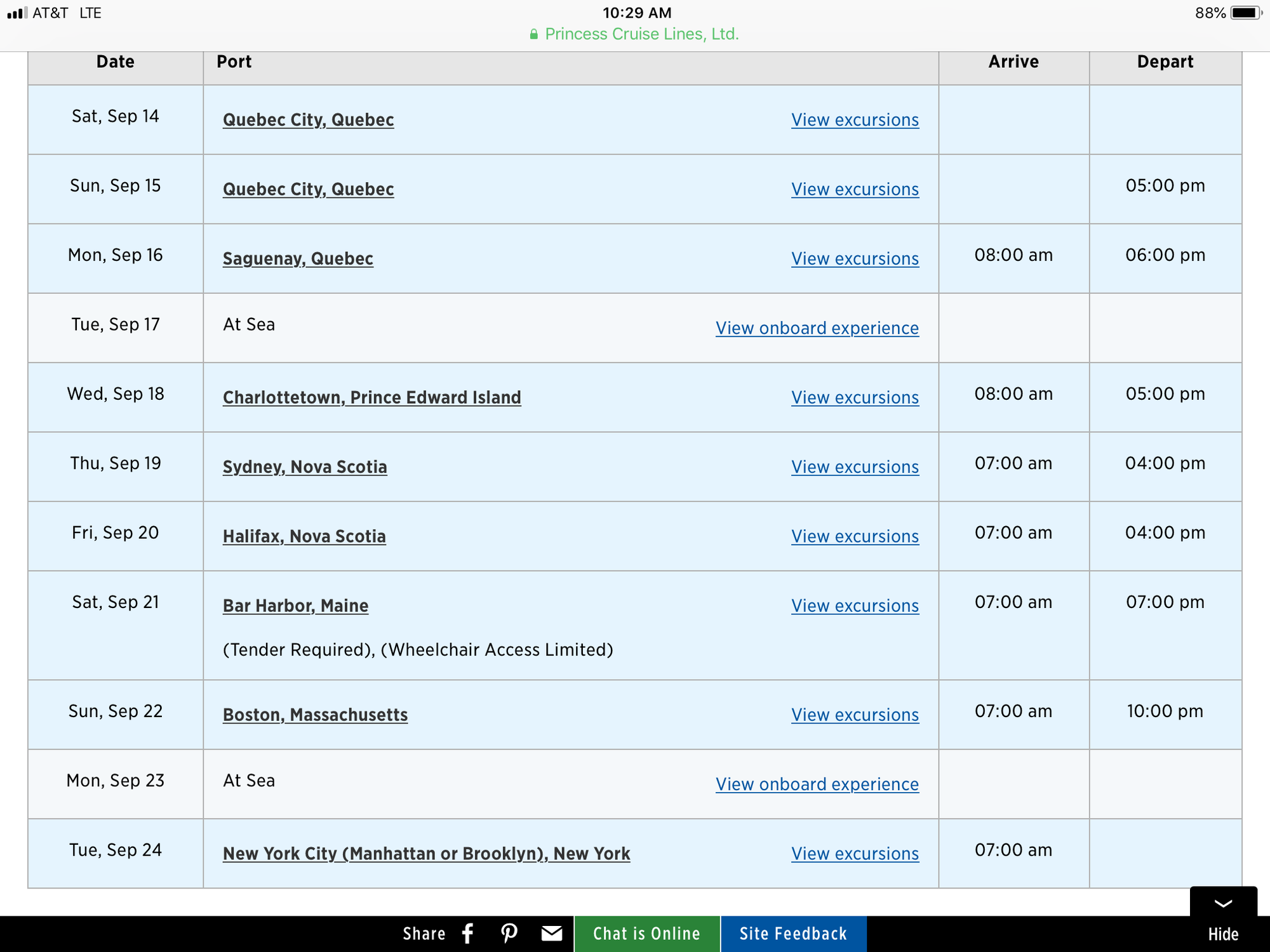View excursions for Boston, Massachusetts
The height and width of the screenshot is (952, 1270).
click(x=855, y=715)
